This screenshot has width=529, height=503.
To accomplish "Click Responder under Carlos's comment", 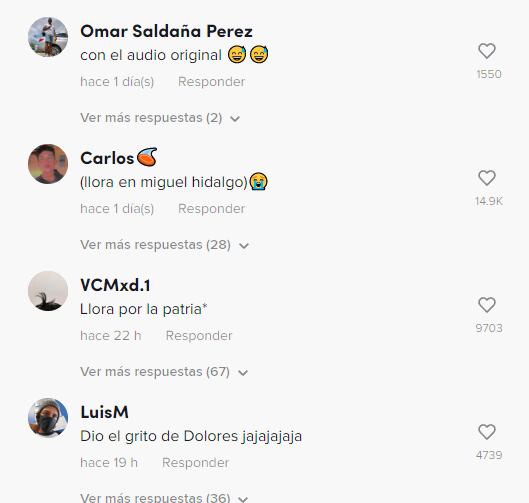I will (212, 209).
